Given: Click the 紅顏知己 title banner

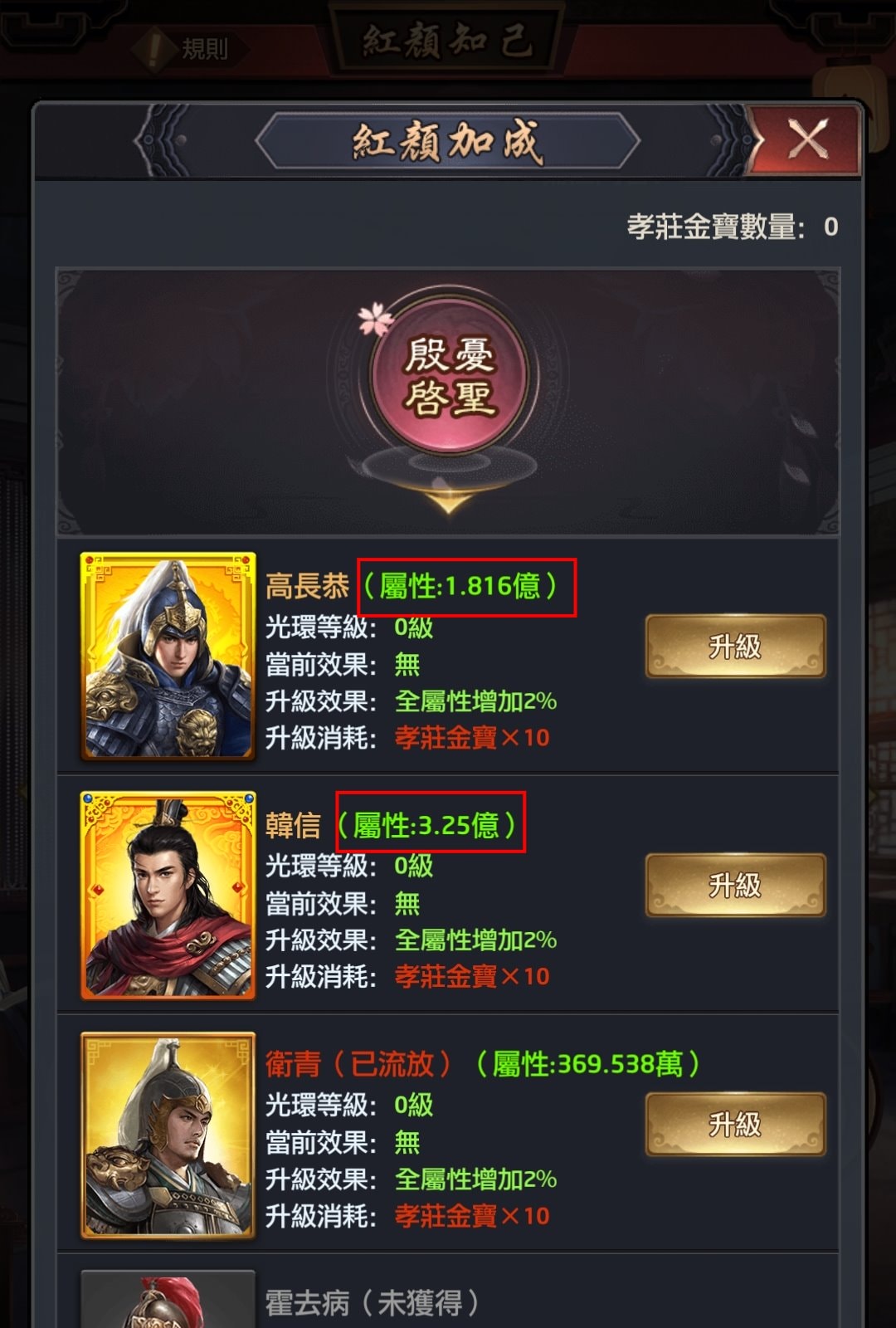Looking at the screenshot, I should pyautogui.click(x=448, y=40).
